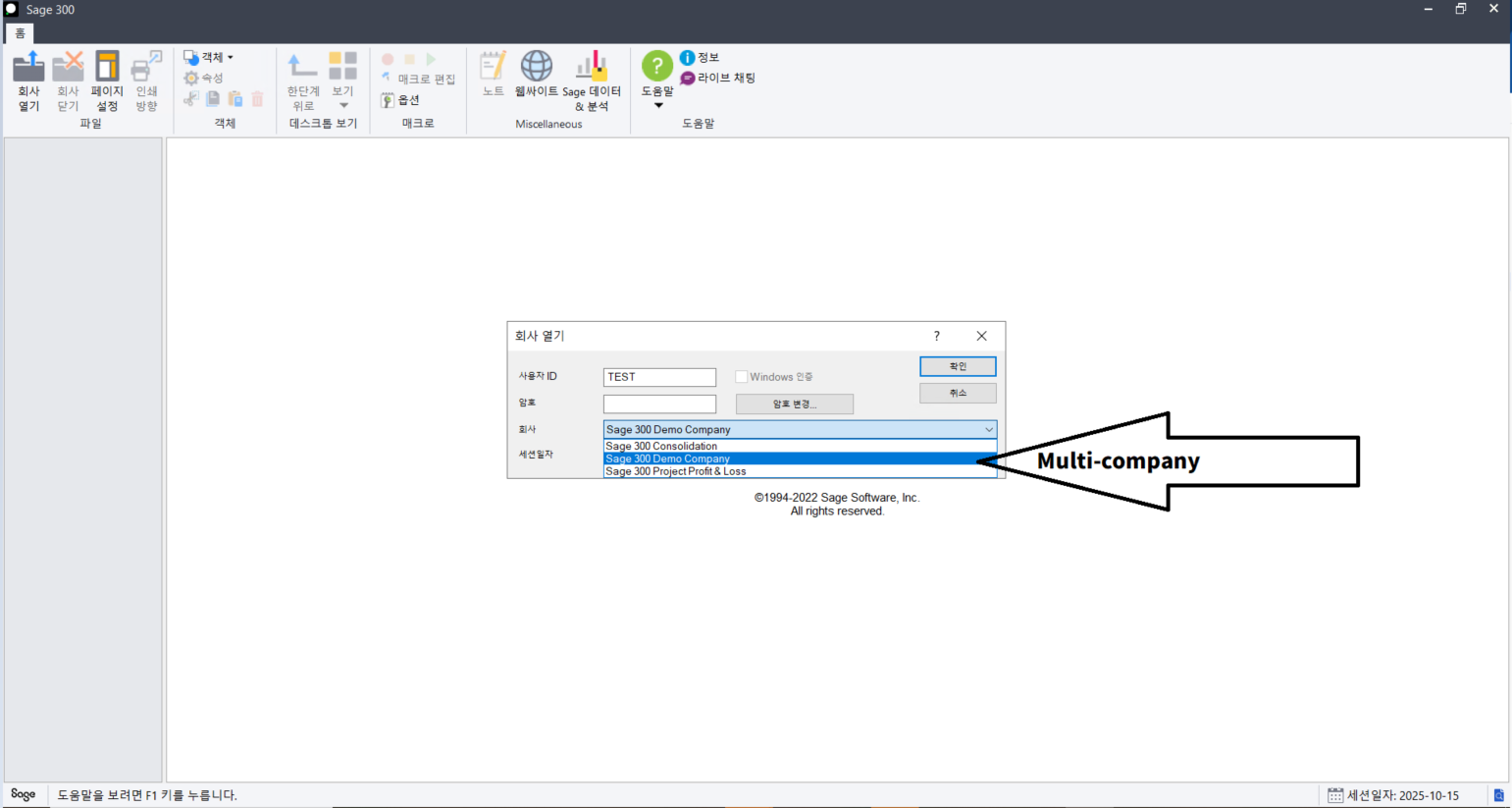Click the 세션일자 calendar icon in status bar

tap(1335, 795)
